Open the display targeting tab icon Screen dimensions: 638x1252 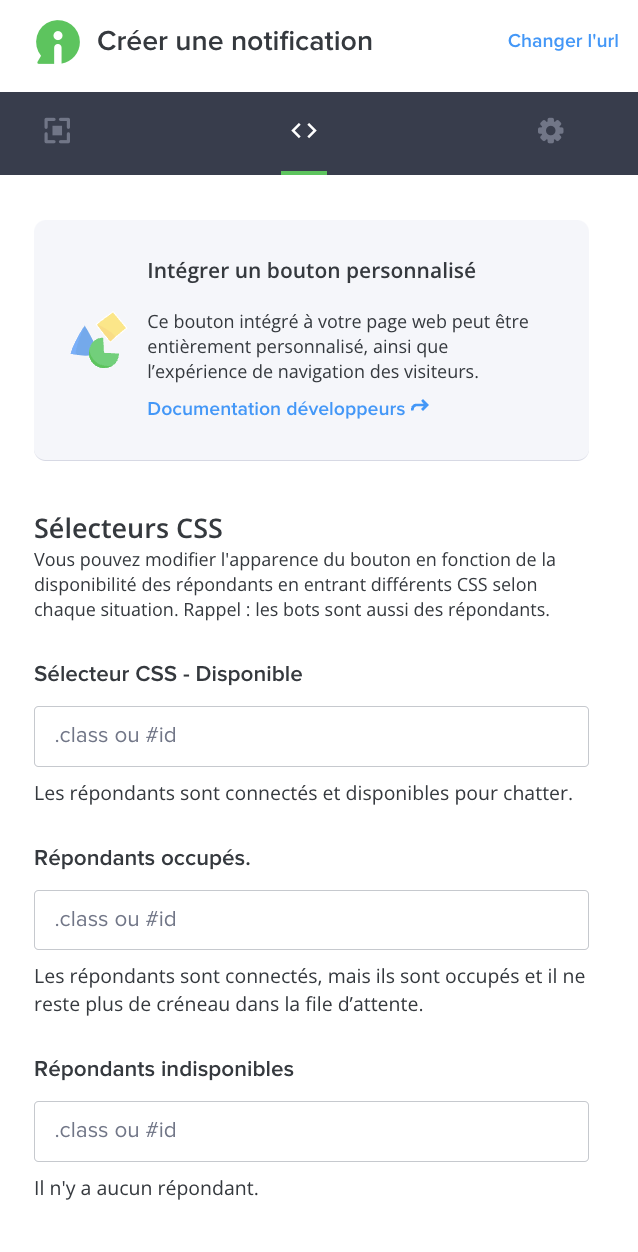coord(57,130)
